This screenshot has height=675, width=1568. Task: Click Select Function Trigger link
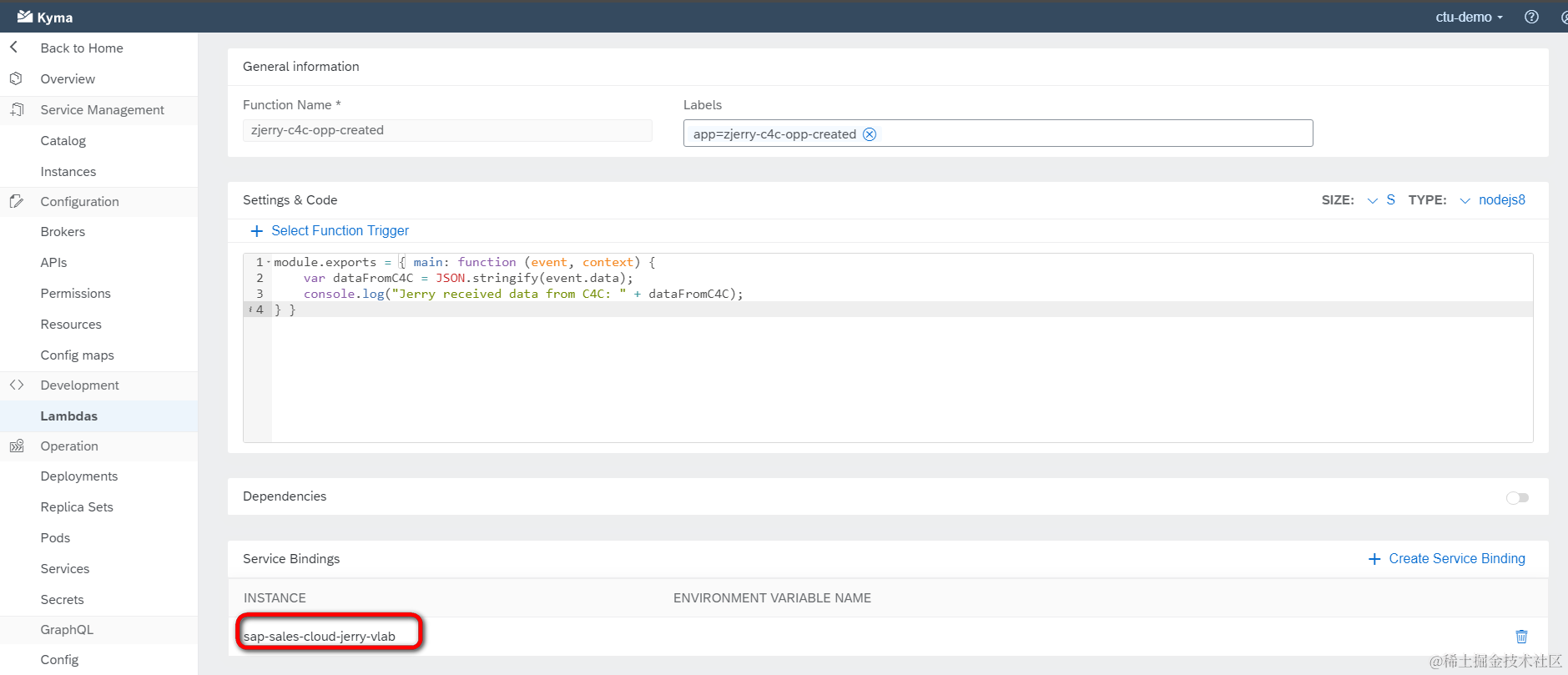(340, 231)
